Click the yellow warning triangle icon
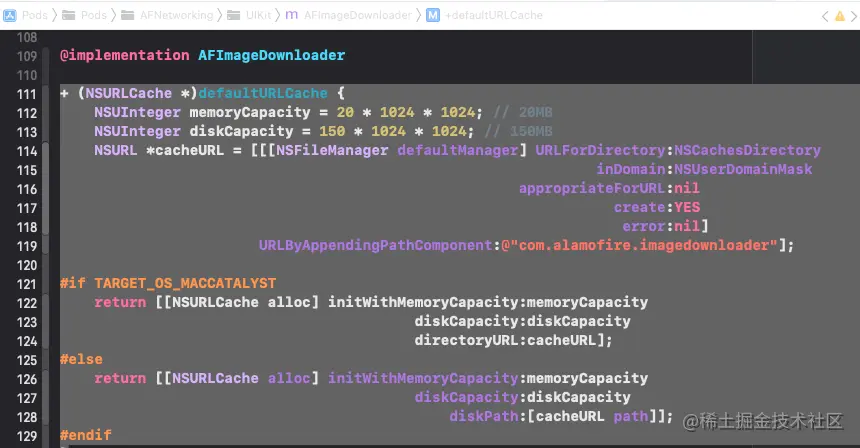 pos(840,16)
